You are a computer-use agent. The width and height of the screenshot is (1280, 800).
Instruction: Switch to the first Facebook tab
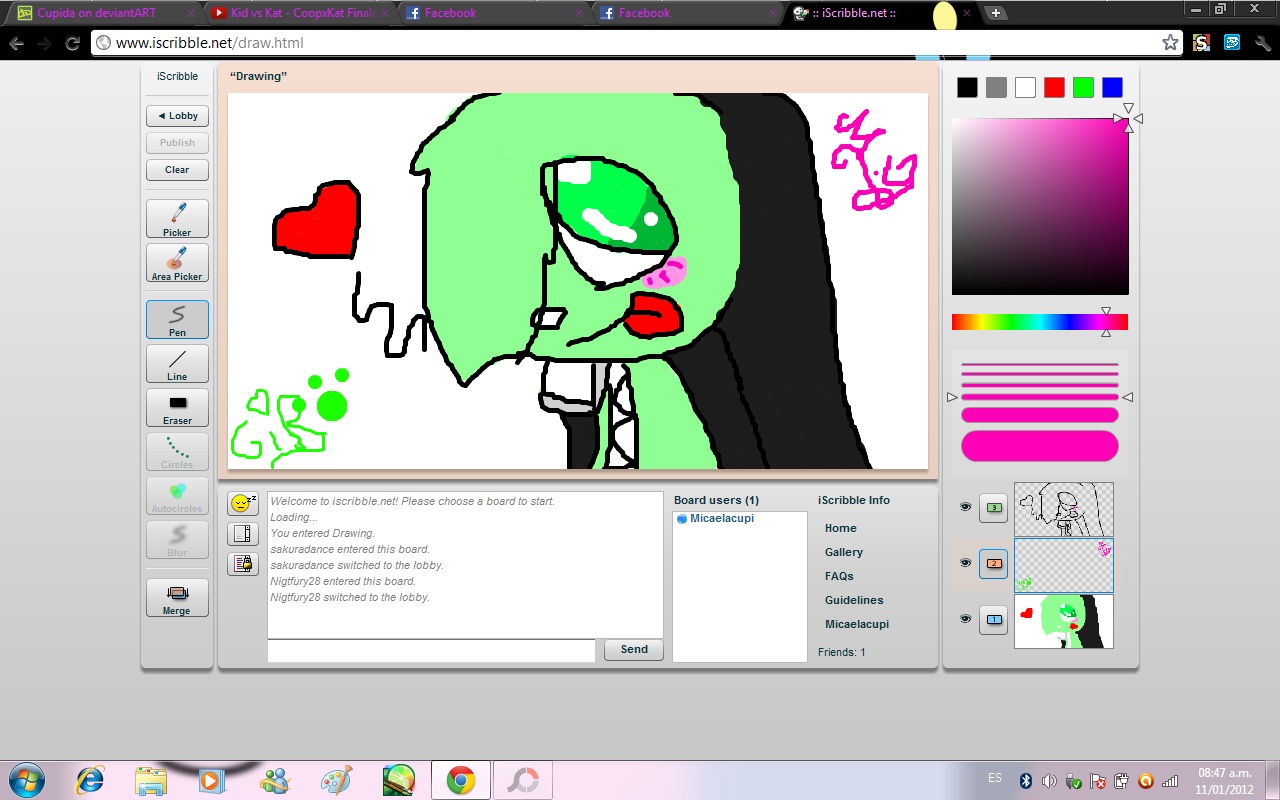point(496,13)
